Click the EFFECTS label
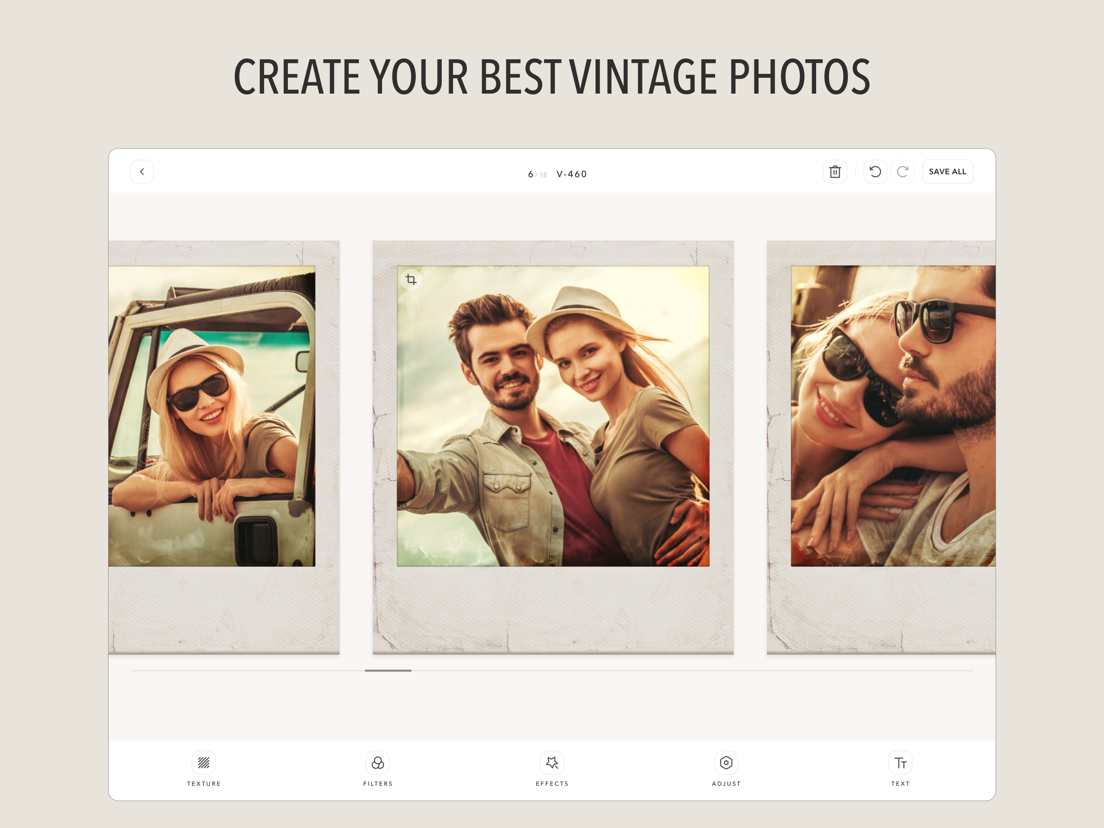Viewport: 1104px width, 828px height. click(552, 783)
